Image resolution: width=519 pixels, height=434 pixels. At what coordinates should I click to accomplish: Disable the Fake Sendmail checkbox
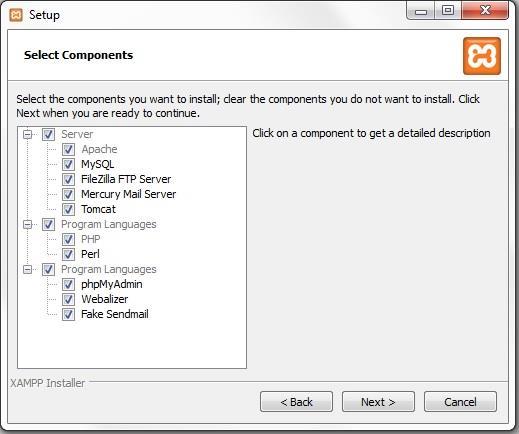click(x=68, y=314)
